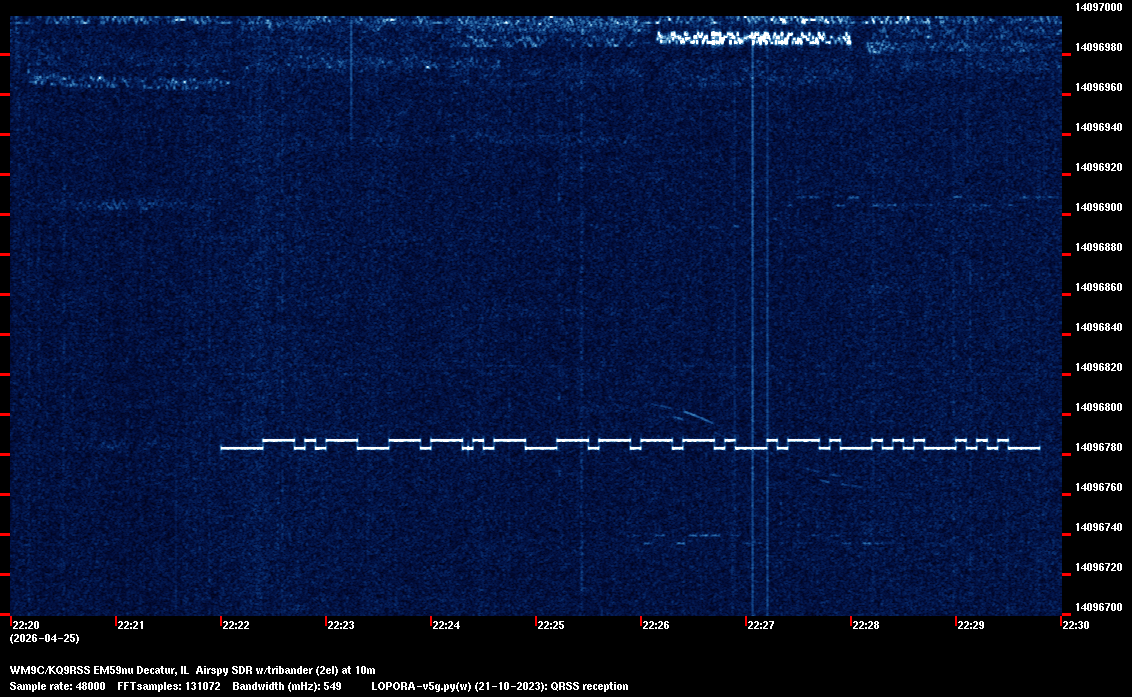Click the 22:30 end time label
The image size is (1132, 697).
click(1075, 625)
